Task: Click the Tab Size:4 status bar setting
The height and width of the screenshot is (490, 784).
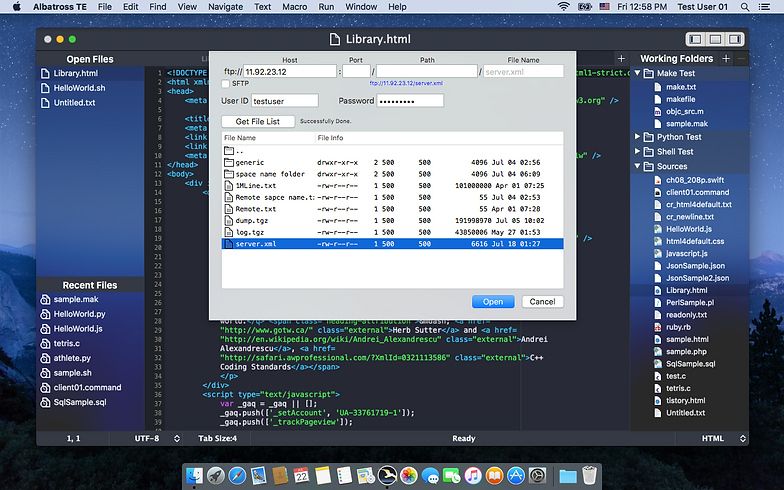Action: (x=218, y=438)
